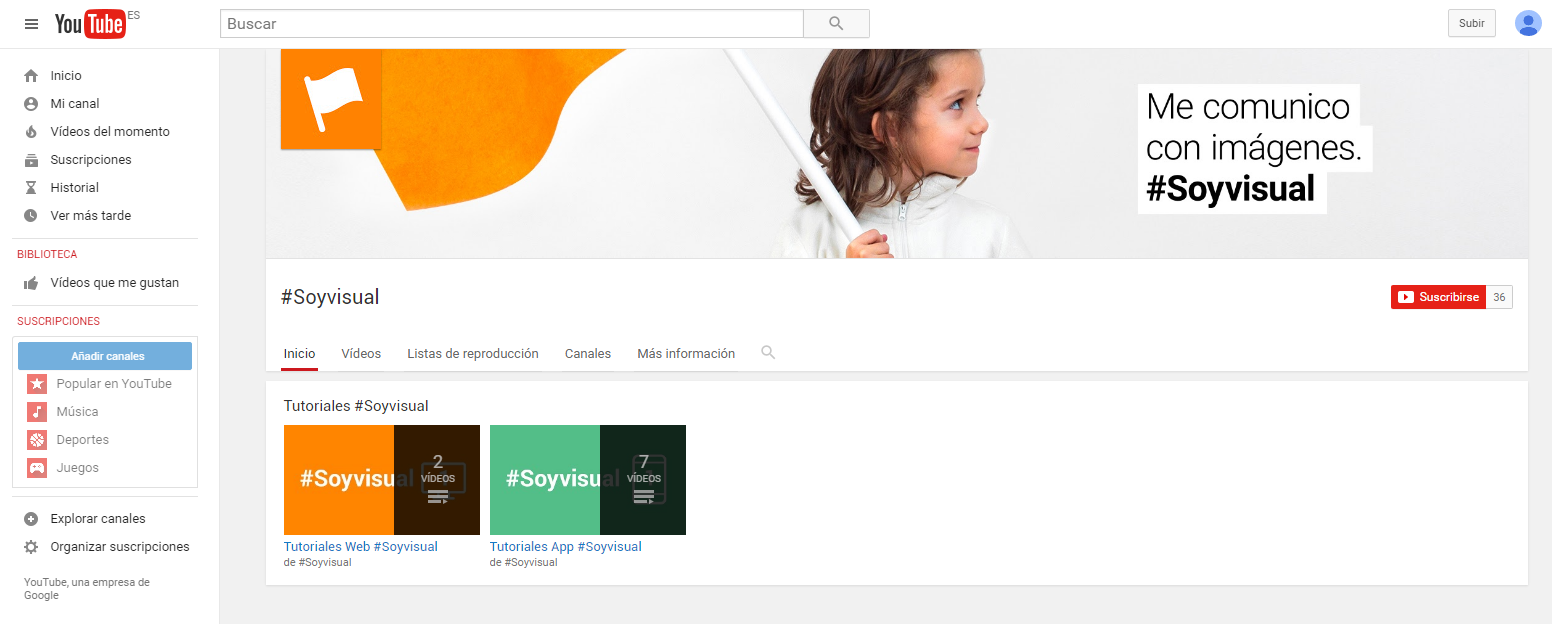Click the Explorar canales plus icon
The image size is (1552, 624).
31,519
